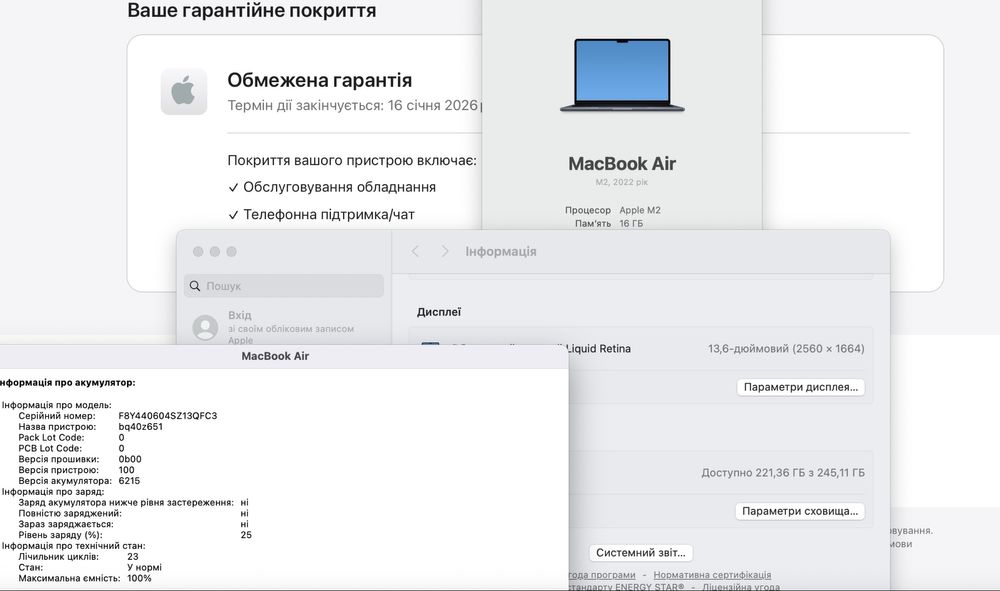
Task: Click the Інформація про технічний стан heading
Action: 73,546
